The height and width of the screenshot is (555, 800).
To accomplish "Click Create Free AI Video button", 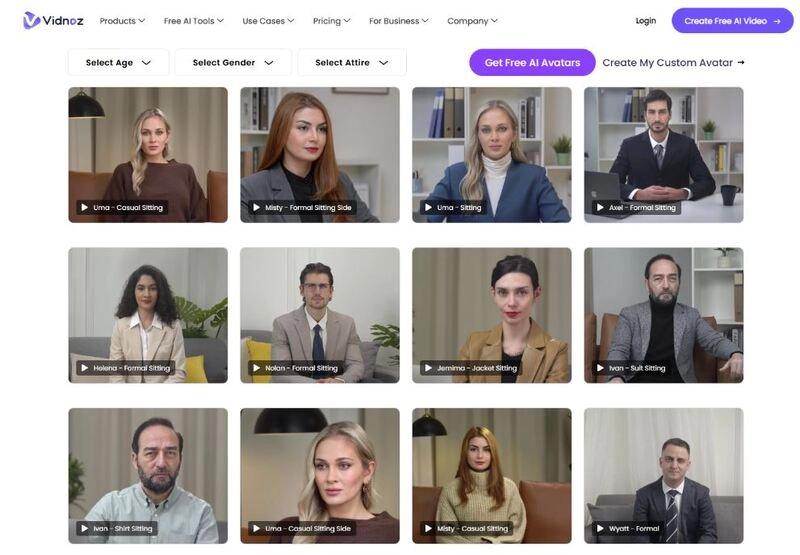I will (733, 21).
